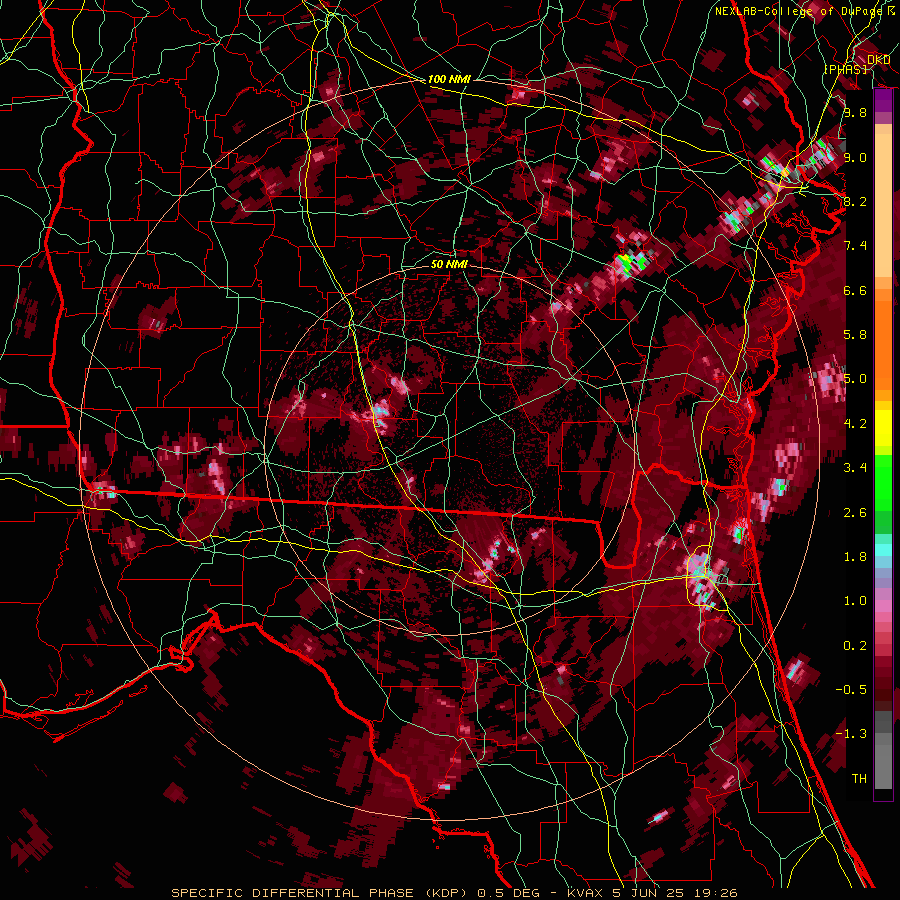Click the TH threshold label on the scale
This screenshot has height=900, width=900.
tap(859, 779)
